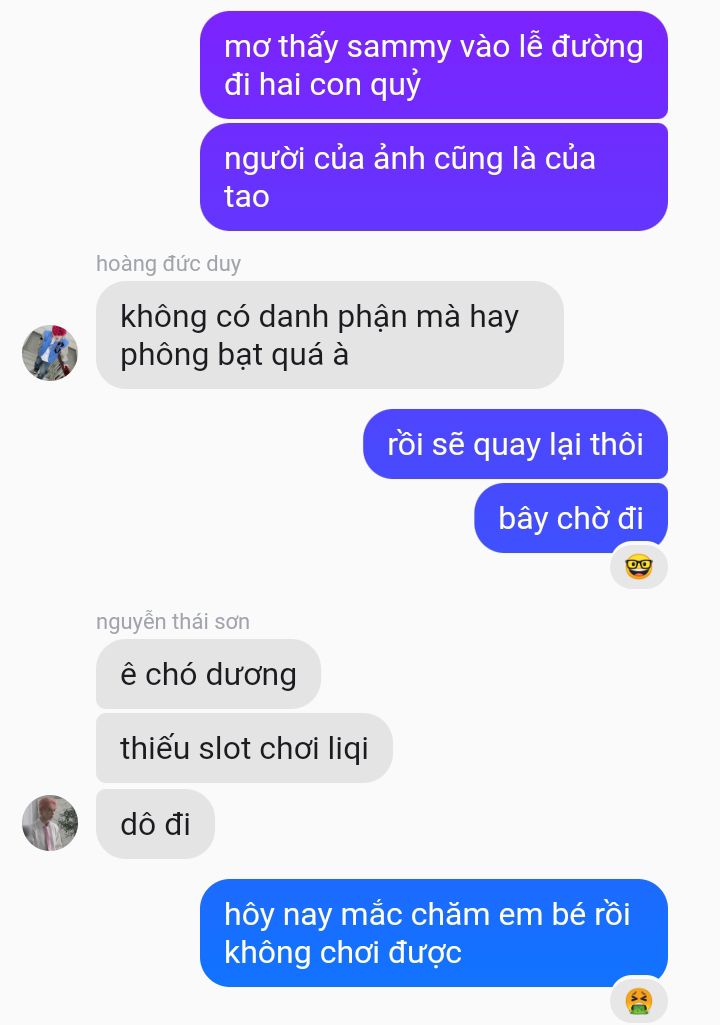Select message 'ê chó dương'
Image resolution: width=720 pixels, height=1025 pixels.
pos(208,674)
